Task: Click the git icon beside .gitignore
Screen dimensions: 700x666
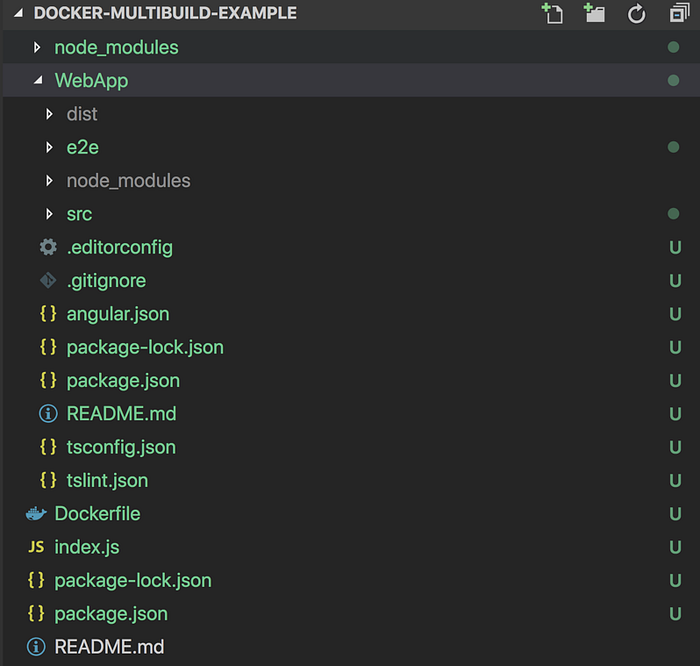Action: click(48, 281)
